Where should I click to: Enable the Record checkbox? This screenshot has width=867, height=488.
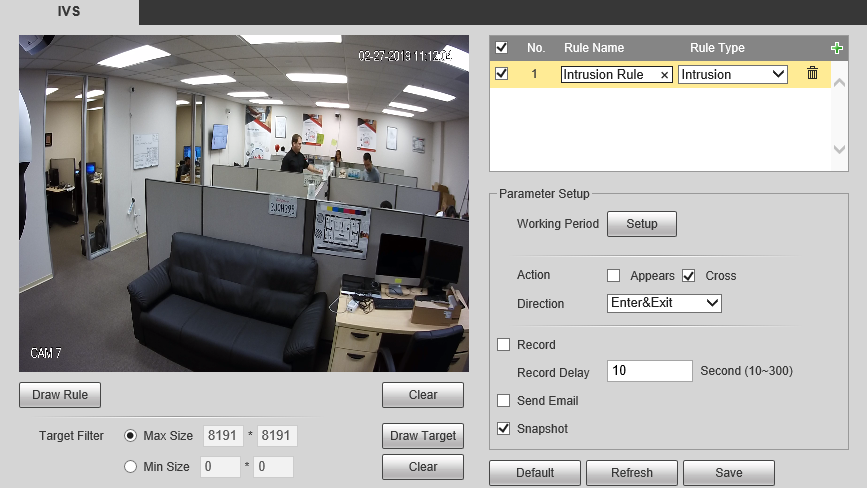pyautogui.click(x=503, y=345)
